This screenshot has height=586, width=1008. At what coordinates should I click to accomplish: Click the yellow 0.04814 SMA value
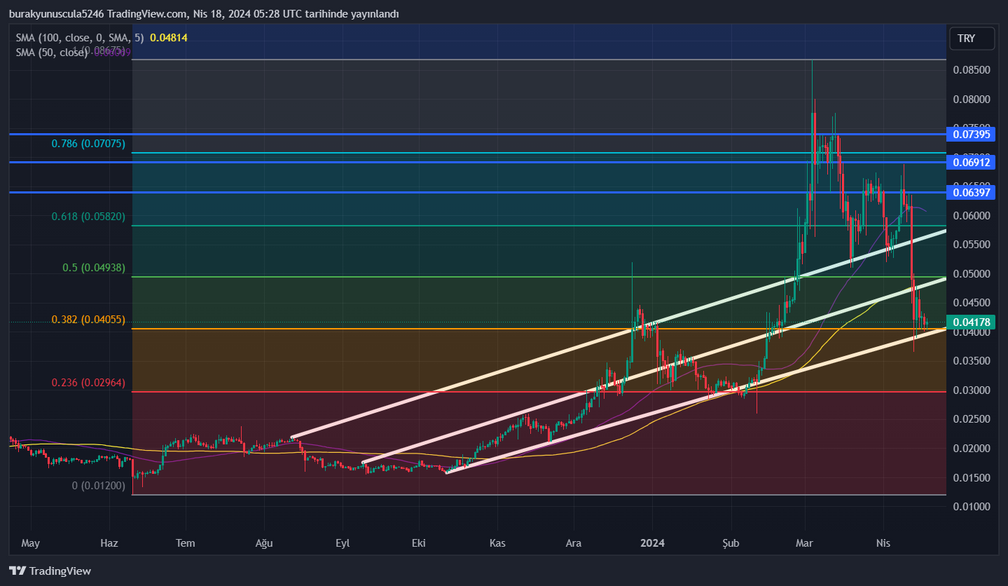(x=168, y=37)
